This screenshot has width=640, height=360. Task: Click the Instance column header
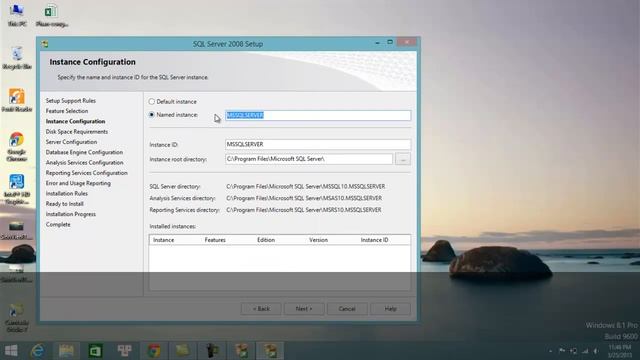(163, 240)
